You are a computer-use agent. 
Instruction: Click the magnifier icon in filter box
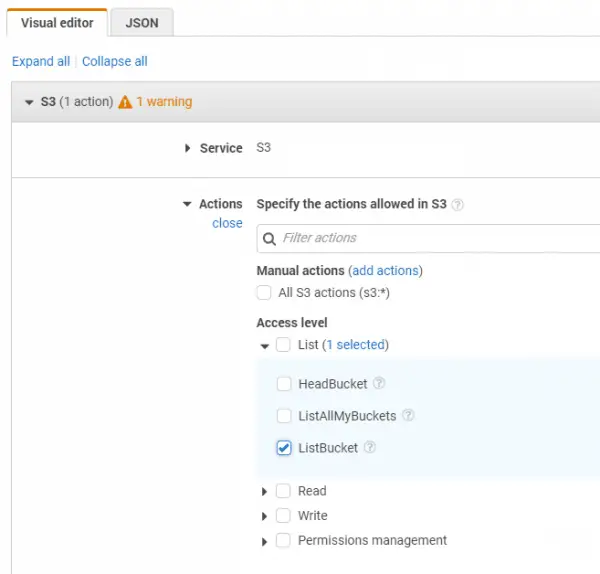269,239
